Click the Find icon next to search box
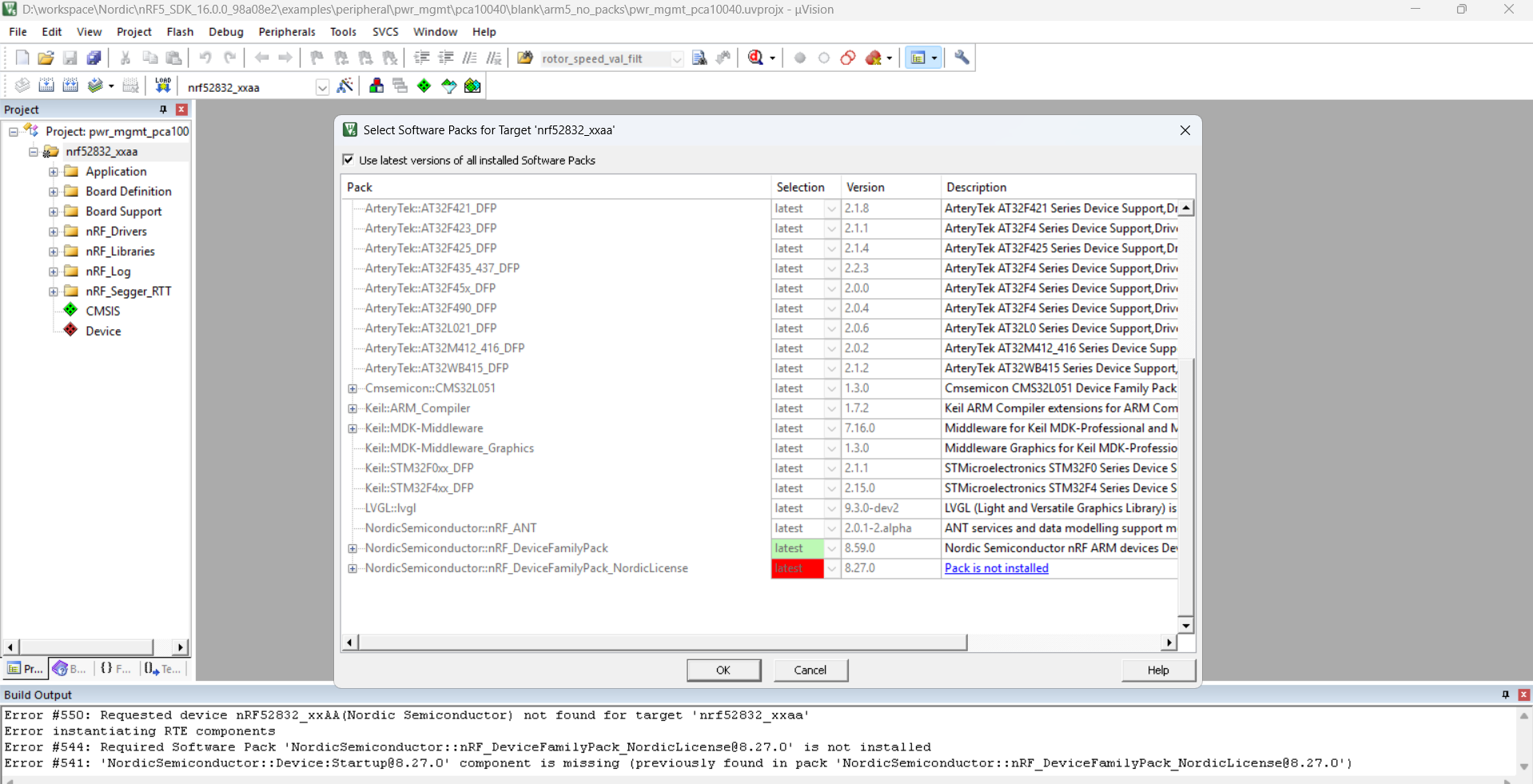Viewport: 1533px width, 784px height. (x=699, y=58)
